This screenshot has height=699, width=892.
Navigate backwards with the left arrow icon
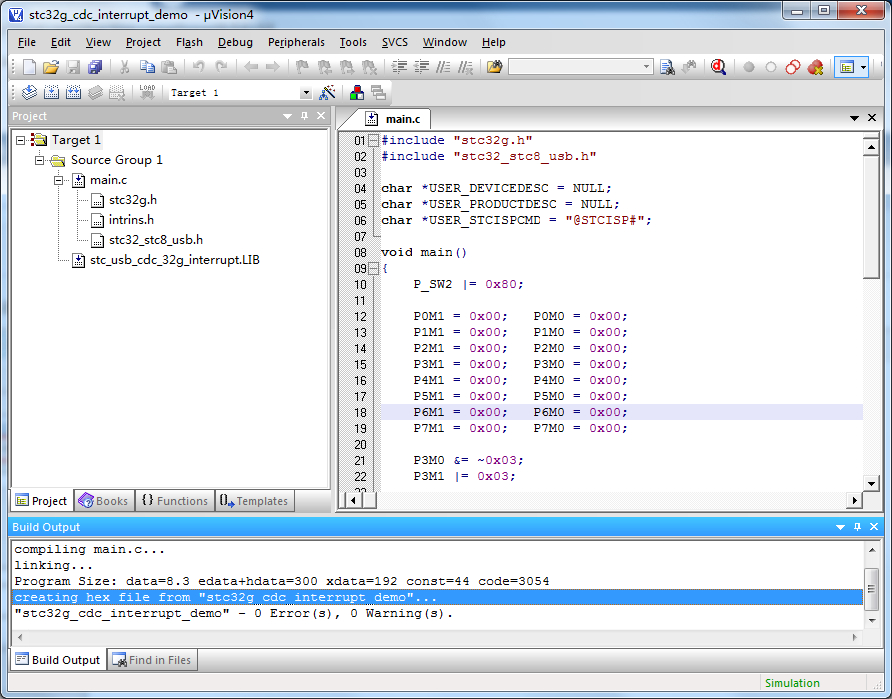[251, 67]
